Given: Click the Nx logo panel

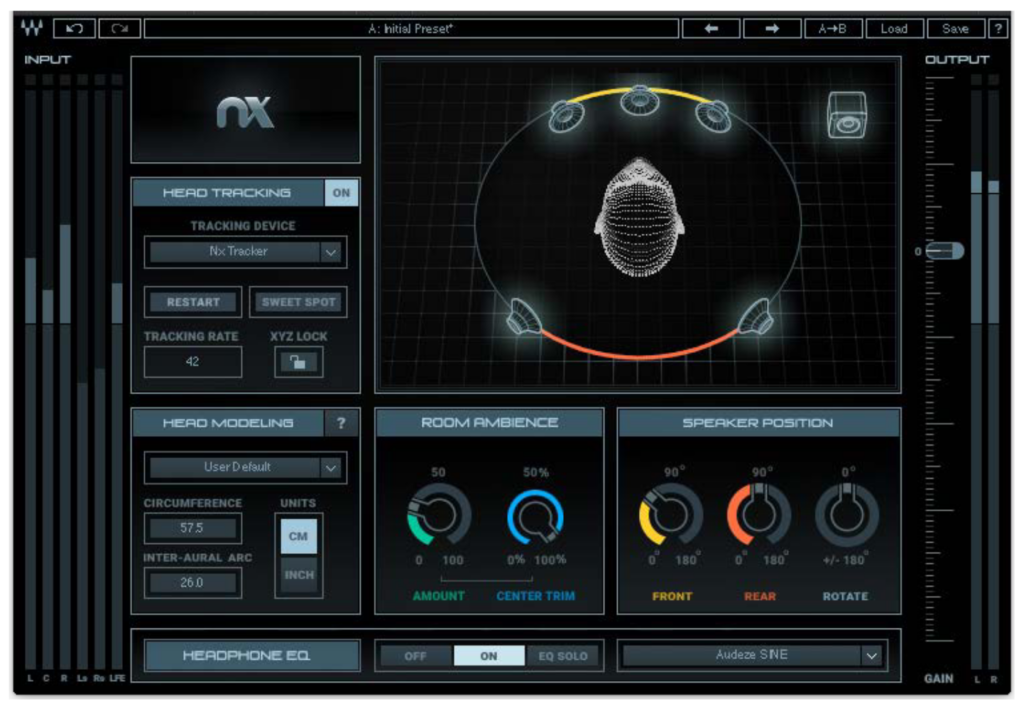Looking at the screenshot, I should 246,110.
